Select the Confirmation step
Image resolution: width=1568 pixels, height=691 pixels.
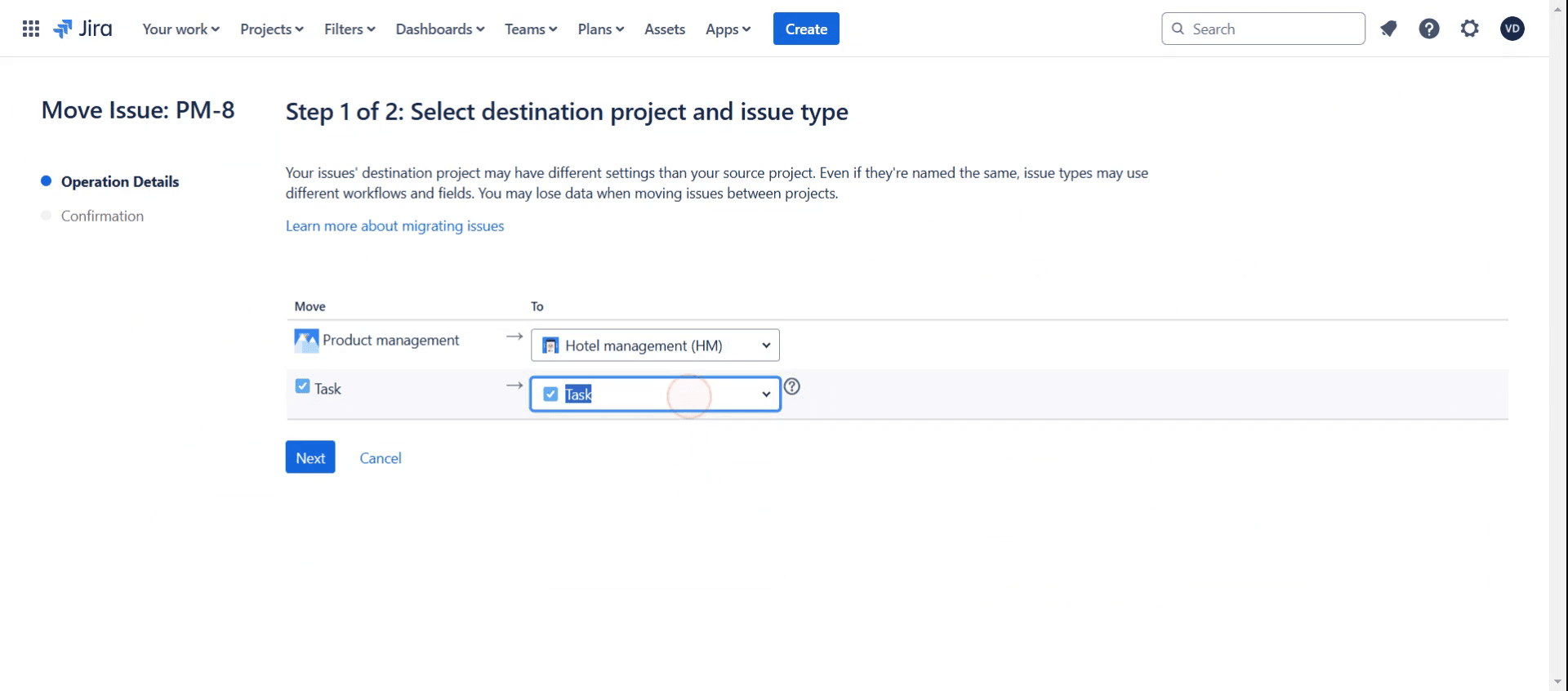click(x=102, y=216)
